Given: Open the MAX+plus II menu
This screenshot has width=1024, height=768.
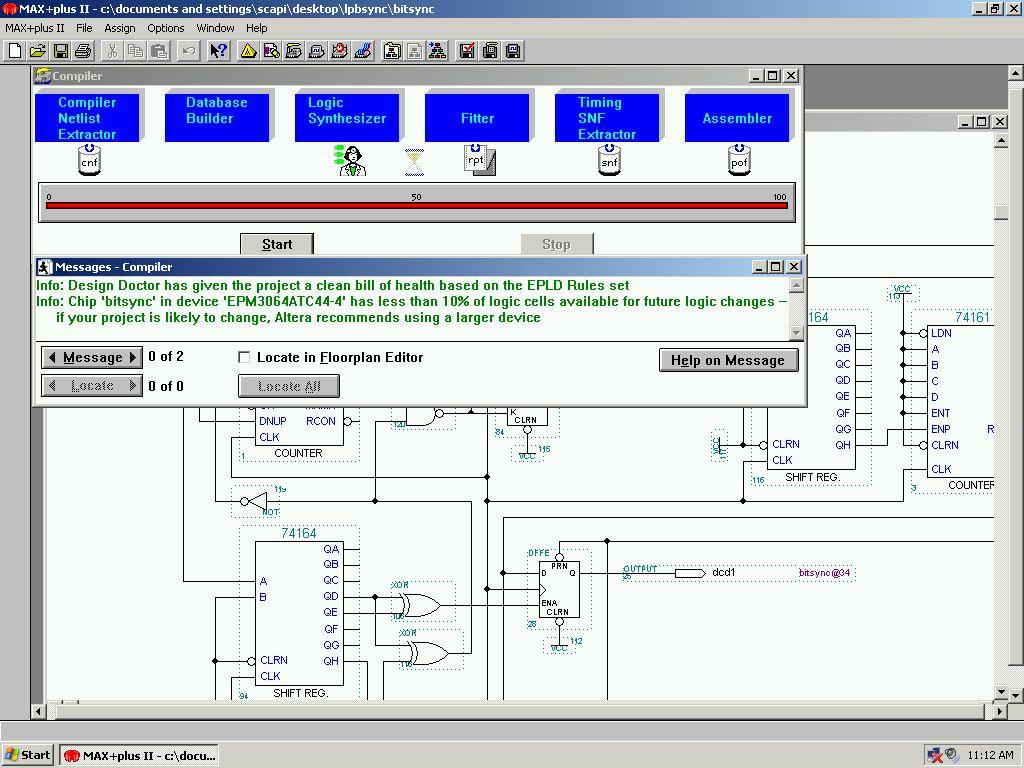Looking at the screenshot, I should (x=35, y=28).
